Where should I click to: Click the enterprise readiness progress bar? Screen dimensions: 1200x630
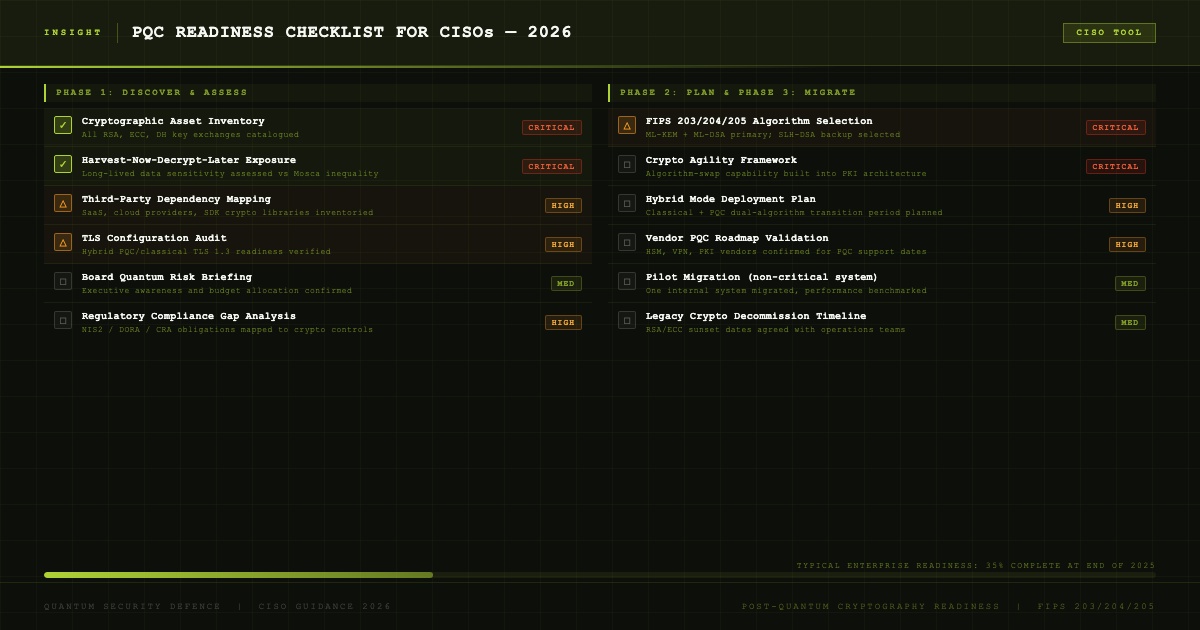(600, 575)
